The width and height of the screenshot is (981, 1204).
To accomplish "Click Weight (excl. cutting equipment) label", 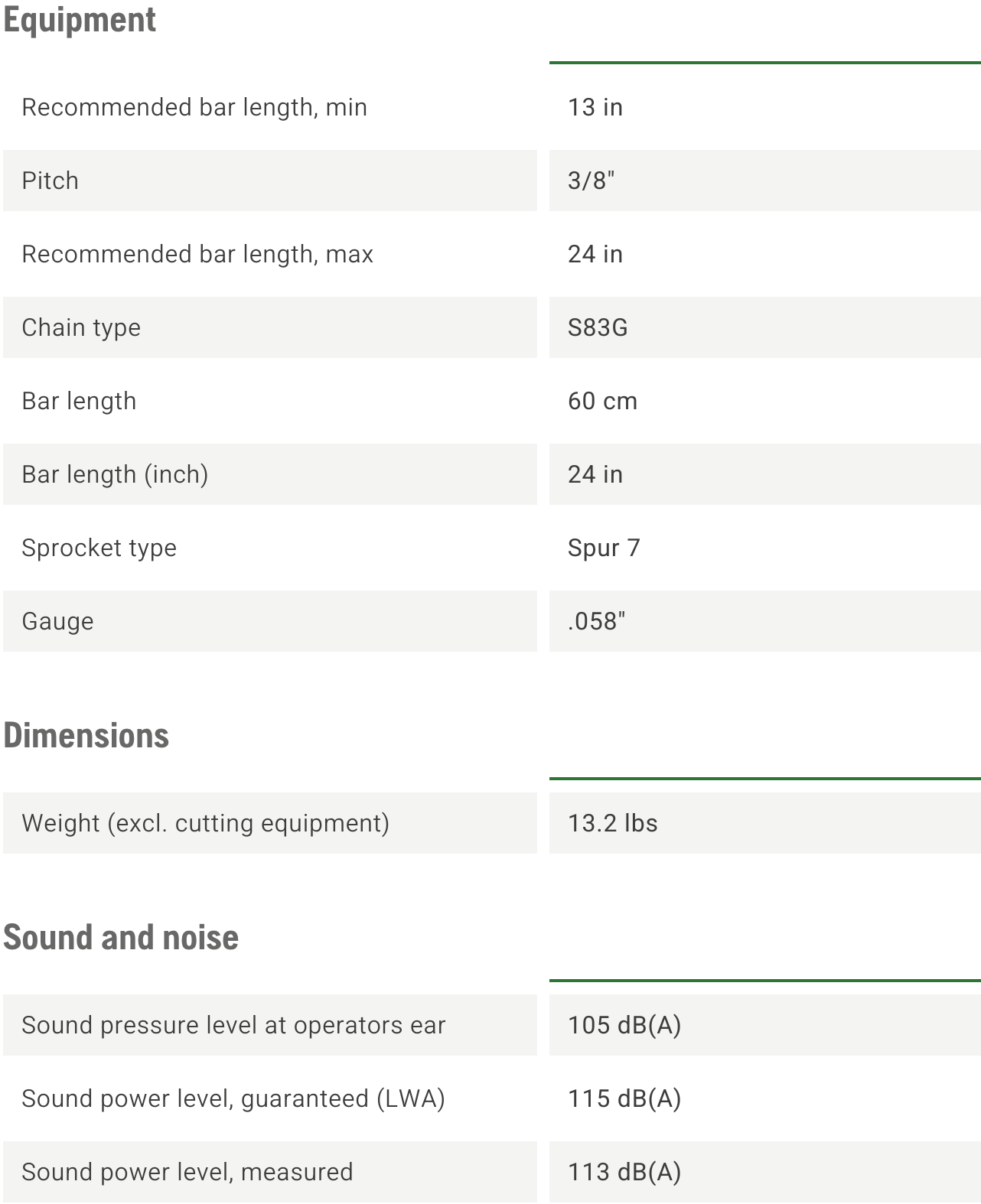I will tap(206, 823).
